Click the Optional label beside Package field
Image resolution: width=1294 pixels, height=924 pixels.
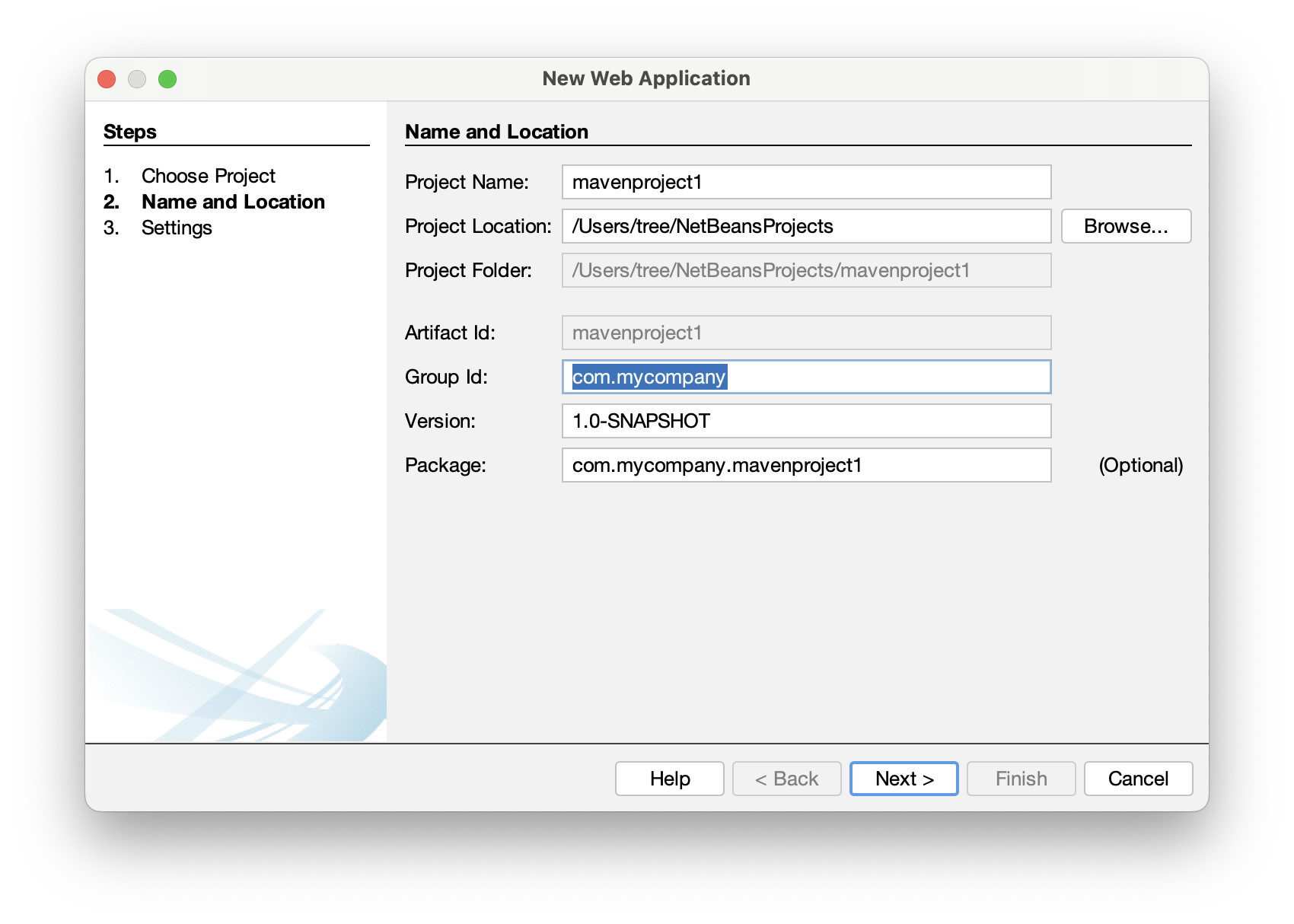(1140, 465)
